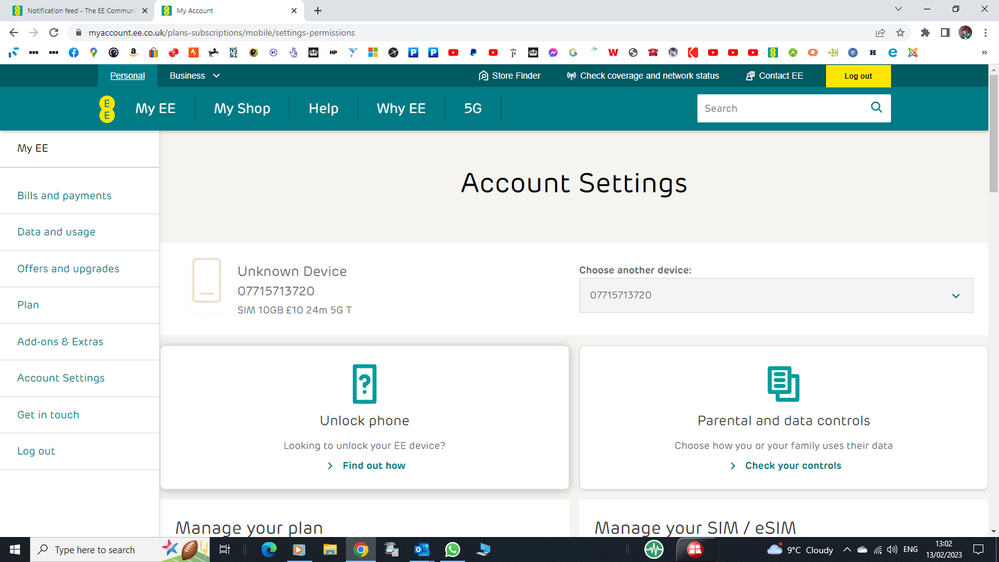This screenshot has width=999, height=562.
Task: Open the Chrome profile avatar
Action: [965, 32]
